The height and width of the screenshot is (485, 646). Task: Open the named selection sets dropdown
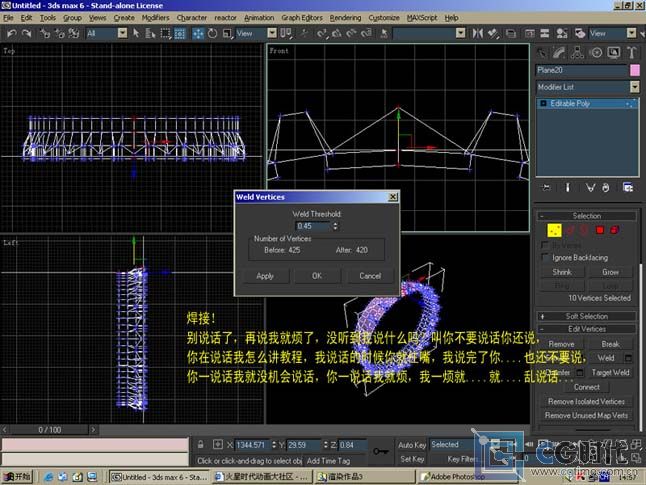tap(461, 33)
